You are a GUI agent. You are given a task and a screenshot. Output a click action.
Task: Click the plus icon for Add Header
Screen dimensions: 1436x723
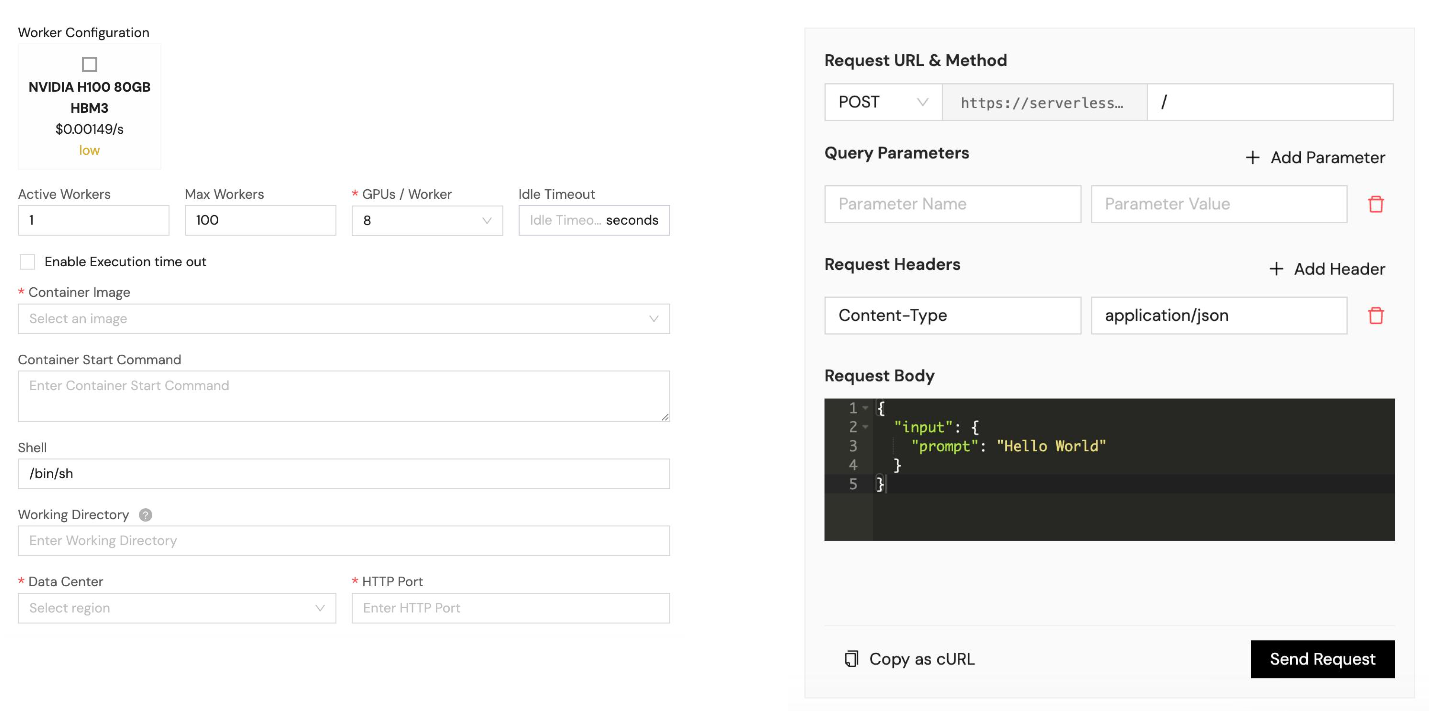(x=1276, y=269)
